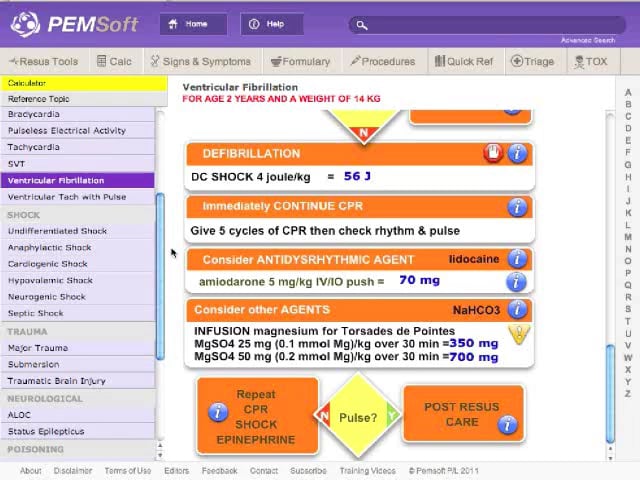Screen dimensions: 640x480
Task: Open Formulary tab
Action: point(302,62)
